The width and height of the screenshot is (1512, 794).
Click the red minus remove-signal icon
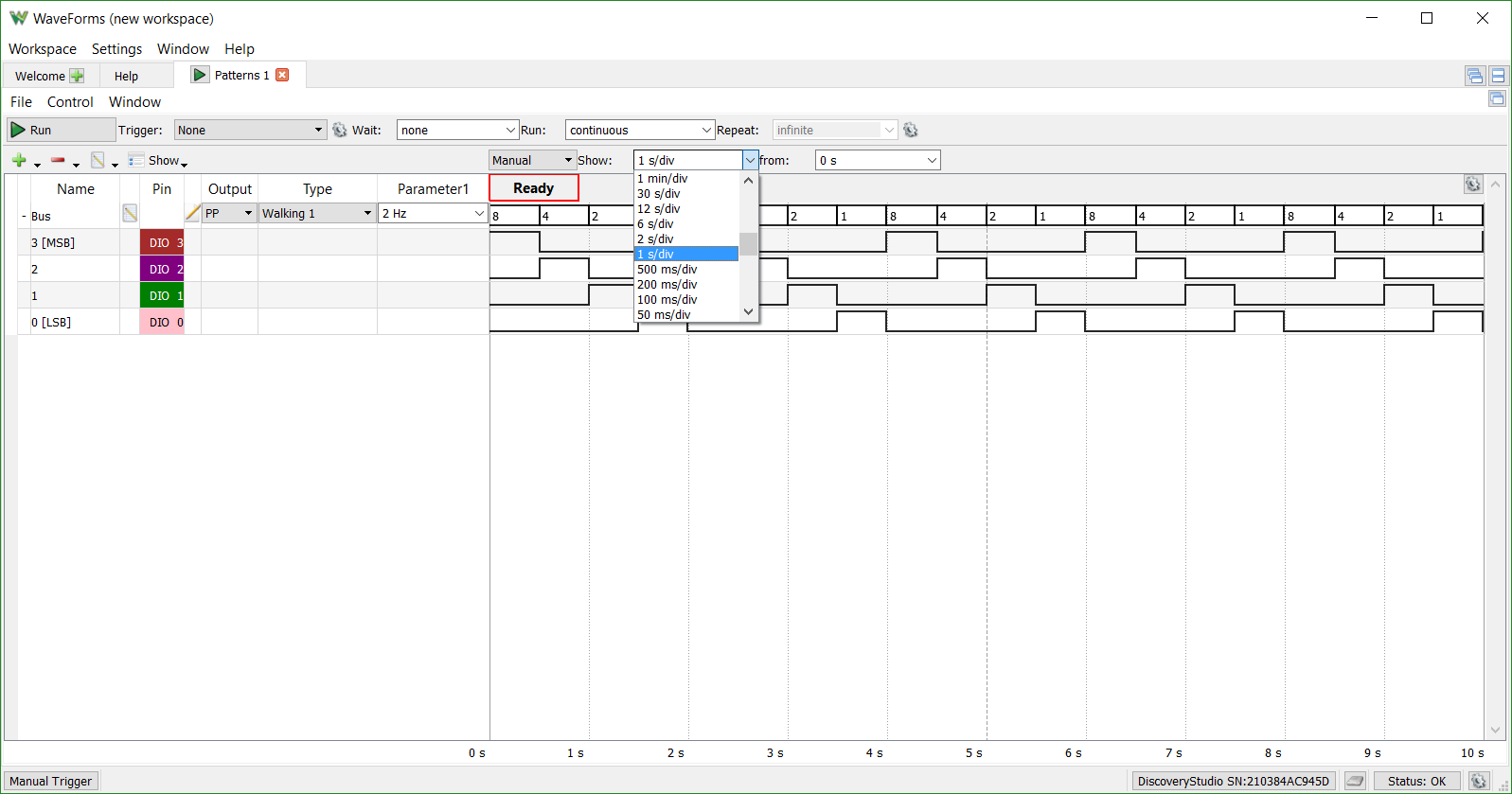[58, 160]
